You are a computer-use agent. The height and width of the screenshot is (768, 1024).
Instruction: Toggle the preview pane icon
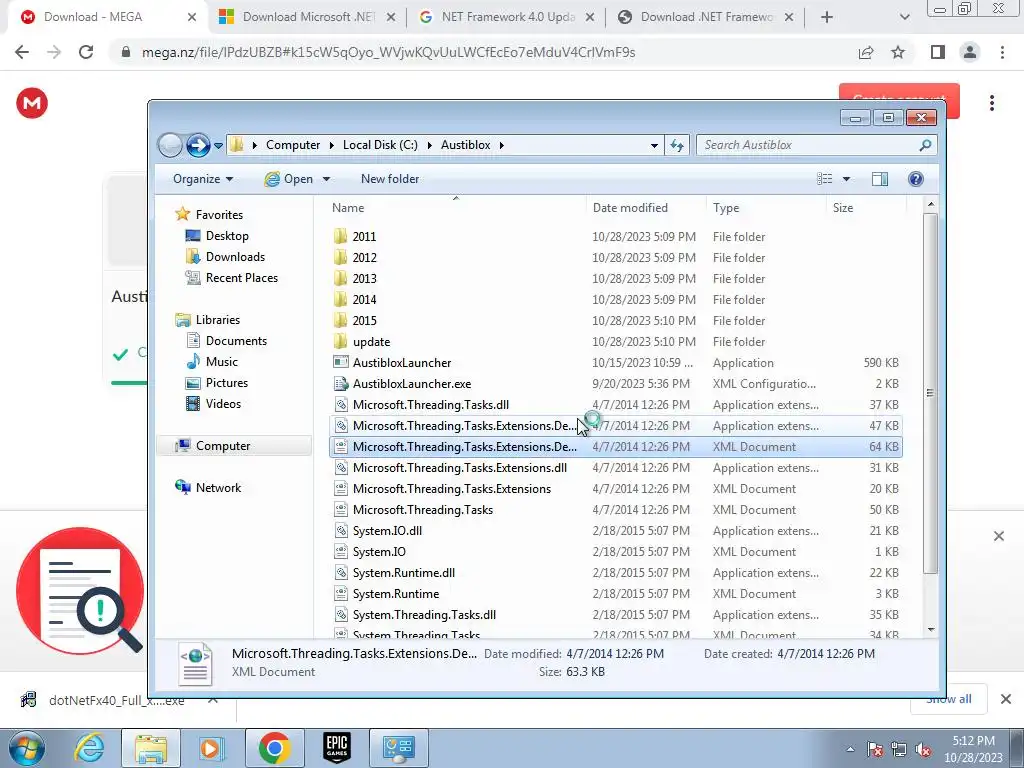click(880, 179)
